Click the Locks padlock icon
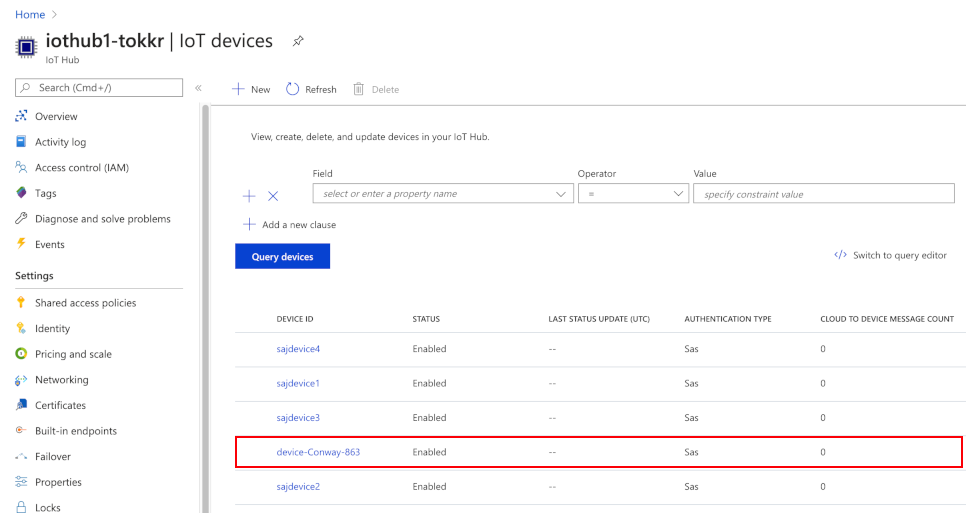This screenshot has width=966, height=513. (x=22, y=507)
